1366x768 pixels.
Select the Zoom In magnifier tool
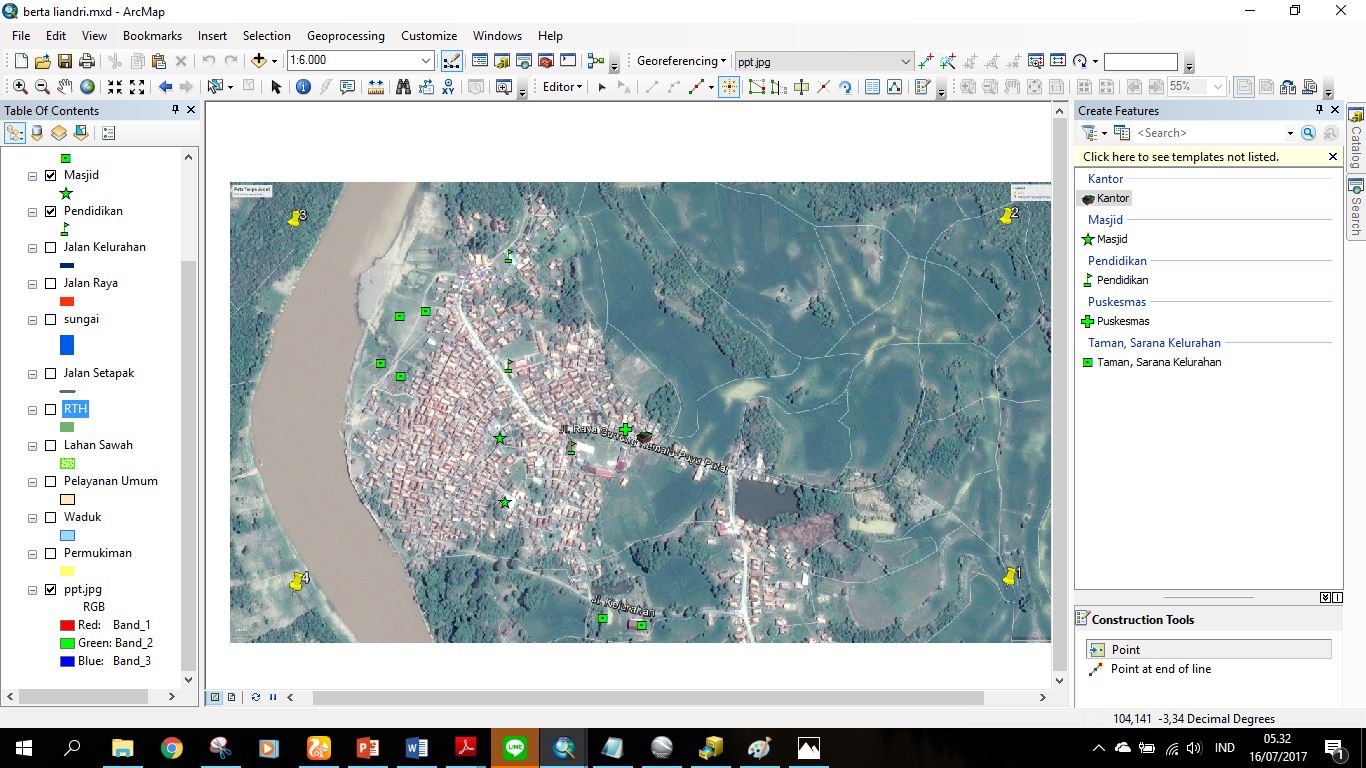tap(21, 87)
